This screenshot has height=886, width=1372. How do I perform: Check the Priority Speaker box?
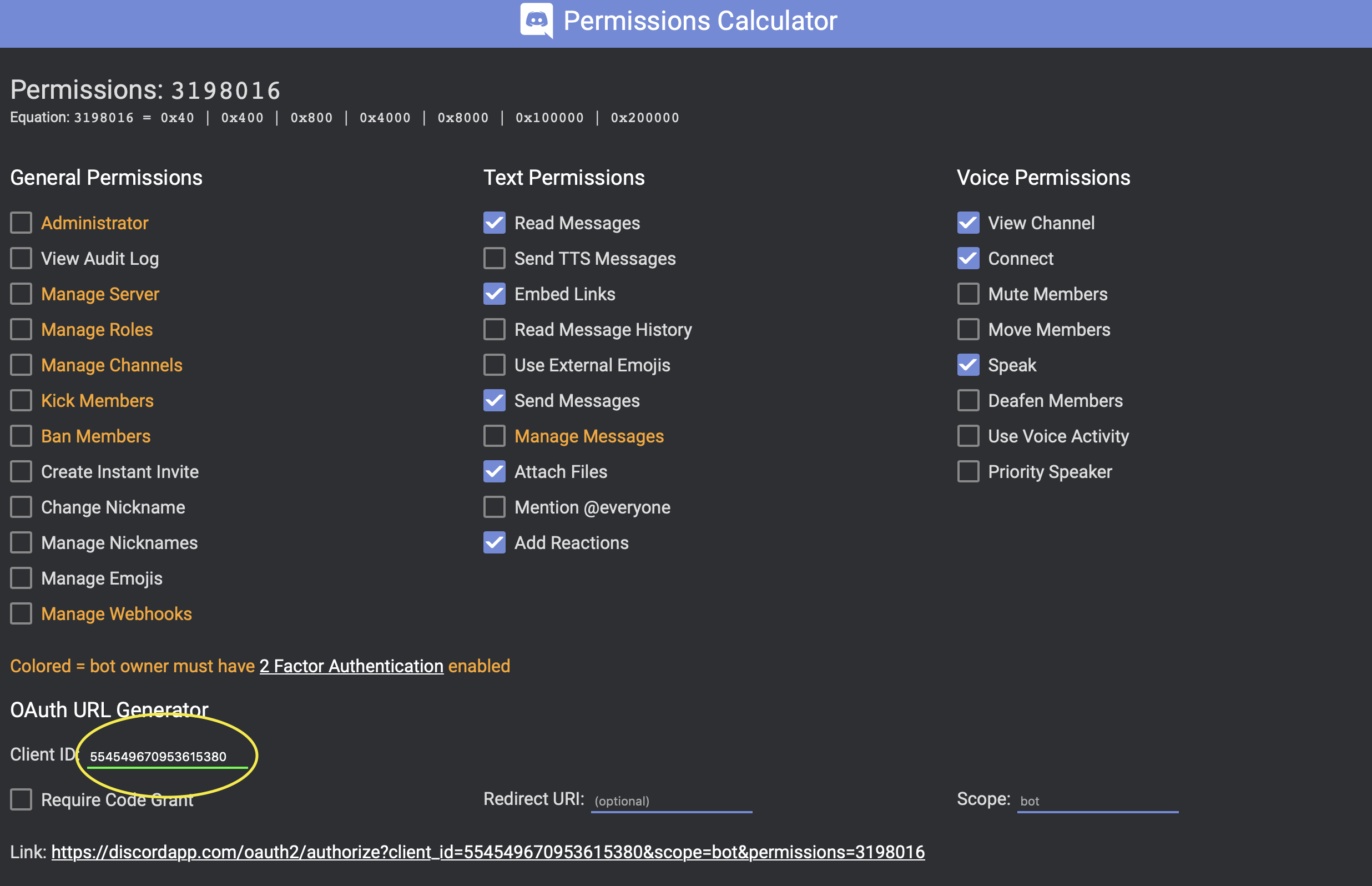click(968, 472)
